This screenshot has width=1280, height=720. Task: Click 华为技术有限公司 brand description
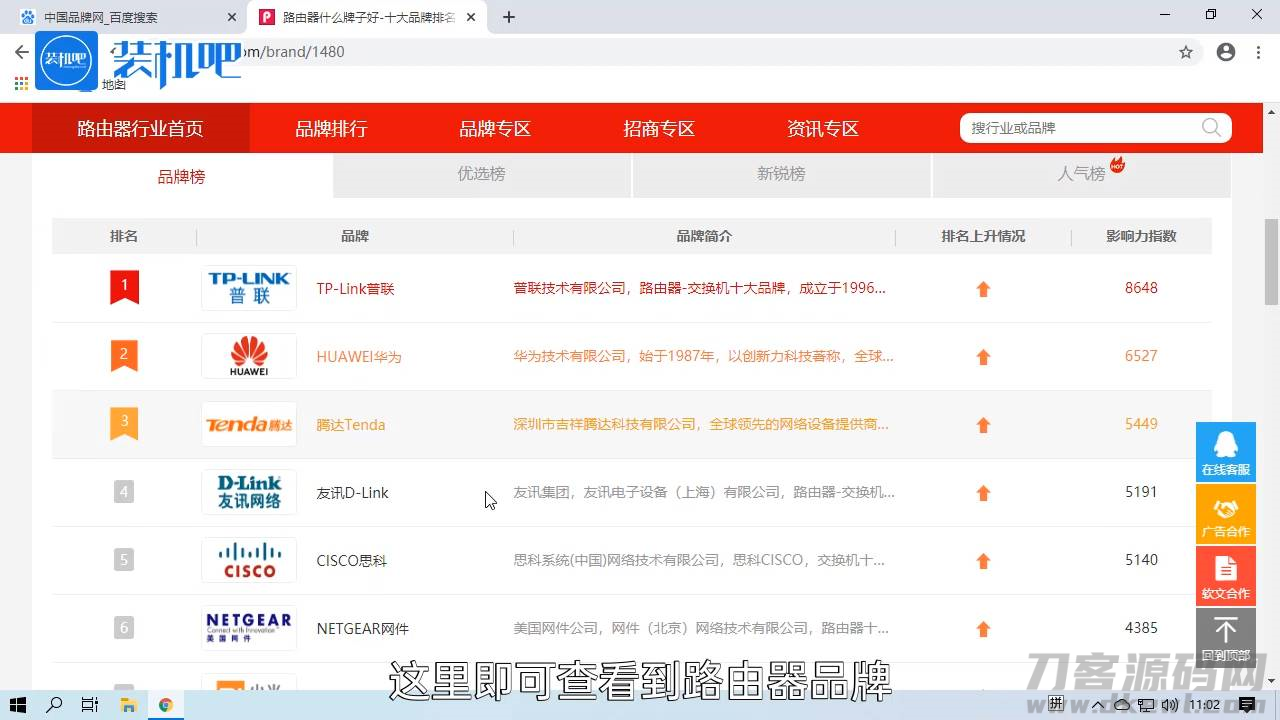(x=704, y=356)
